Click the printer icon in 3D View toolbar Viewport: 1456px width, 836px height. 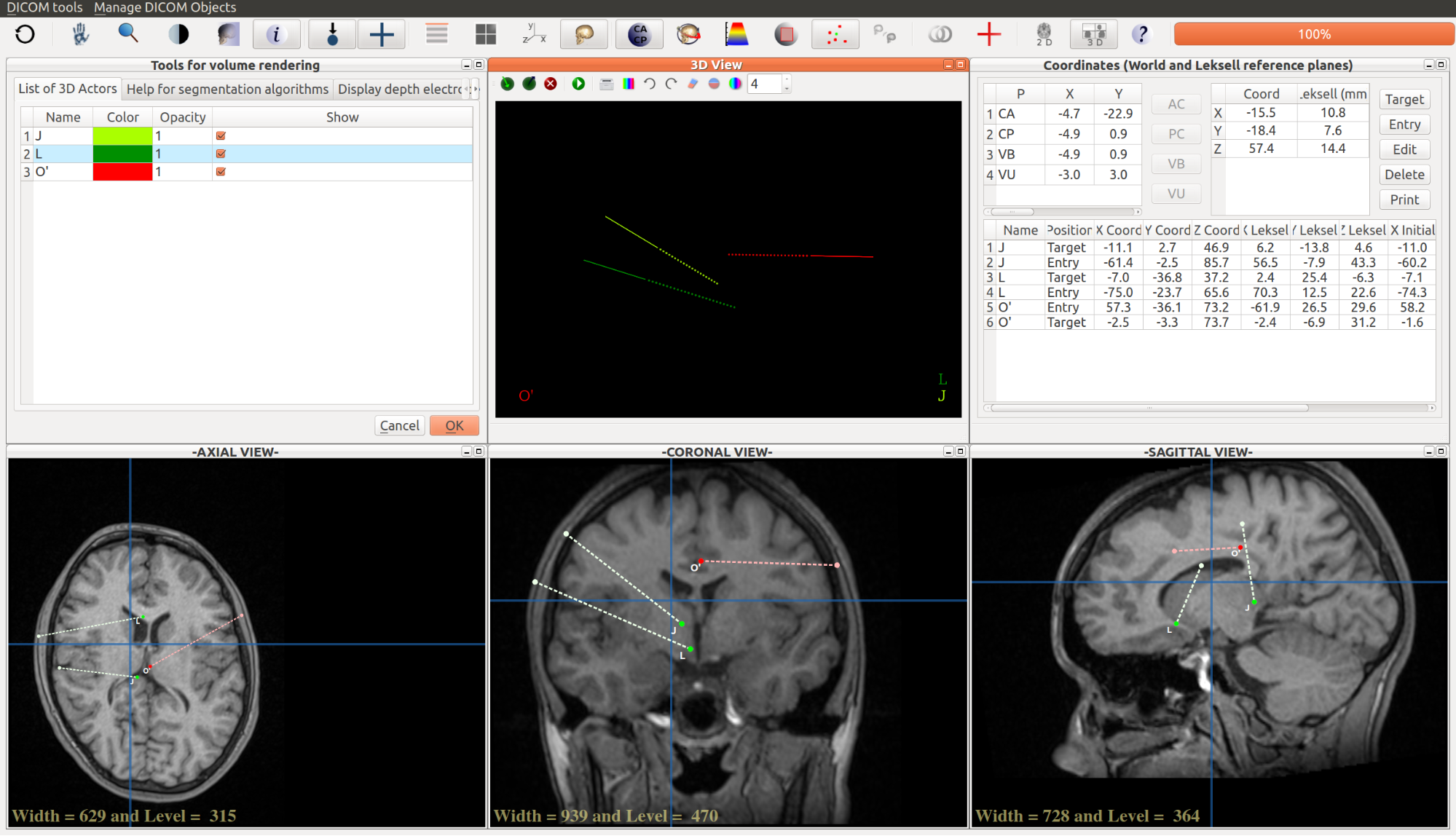click(606, 84)
